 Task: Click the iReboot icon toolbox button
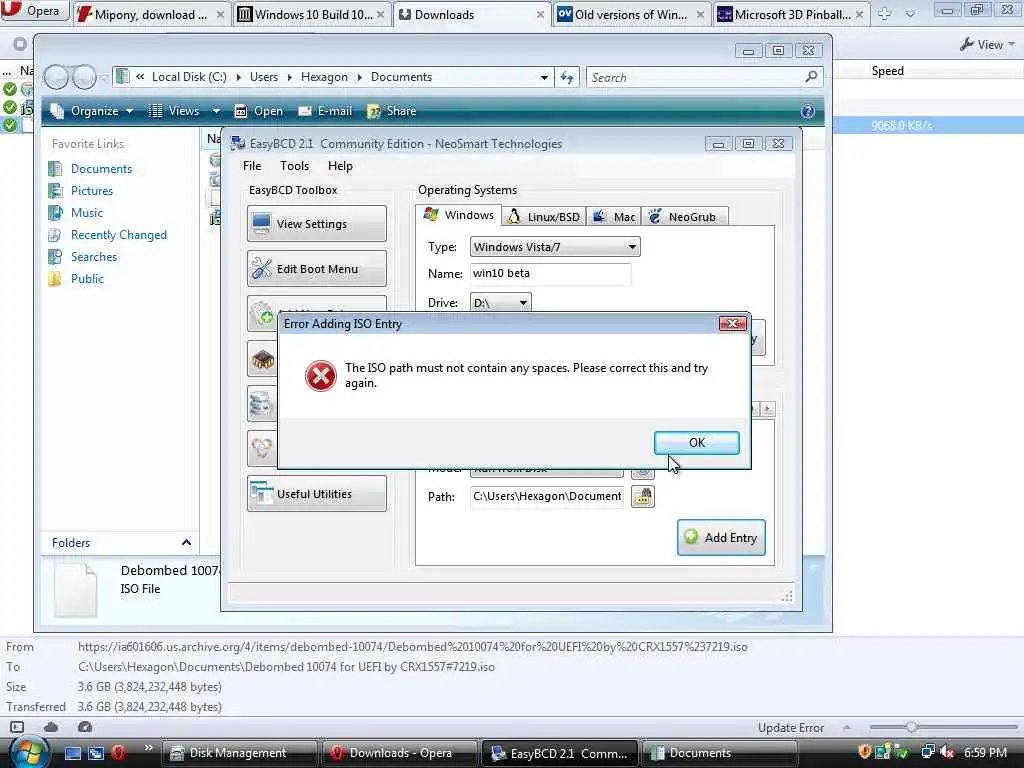(261, 448)
